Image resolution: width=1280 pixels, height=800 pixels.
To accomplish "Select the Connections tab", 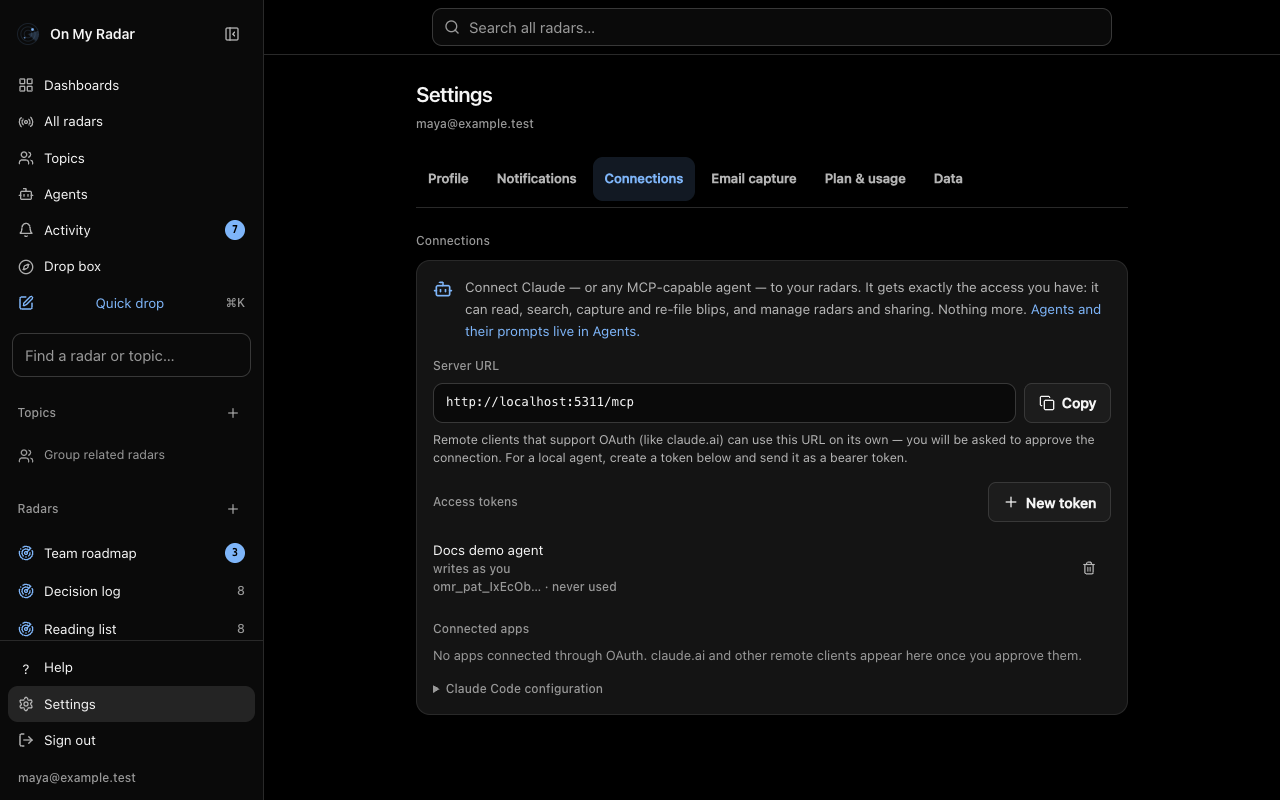I will [643, 179].
